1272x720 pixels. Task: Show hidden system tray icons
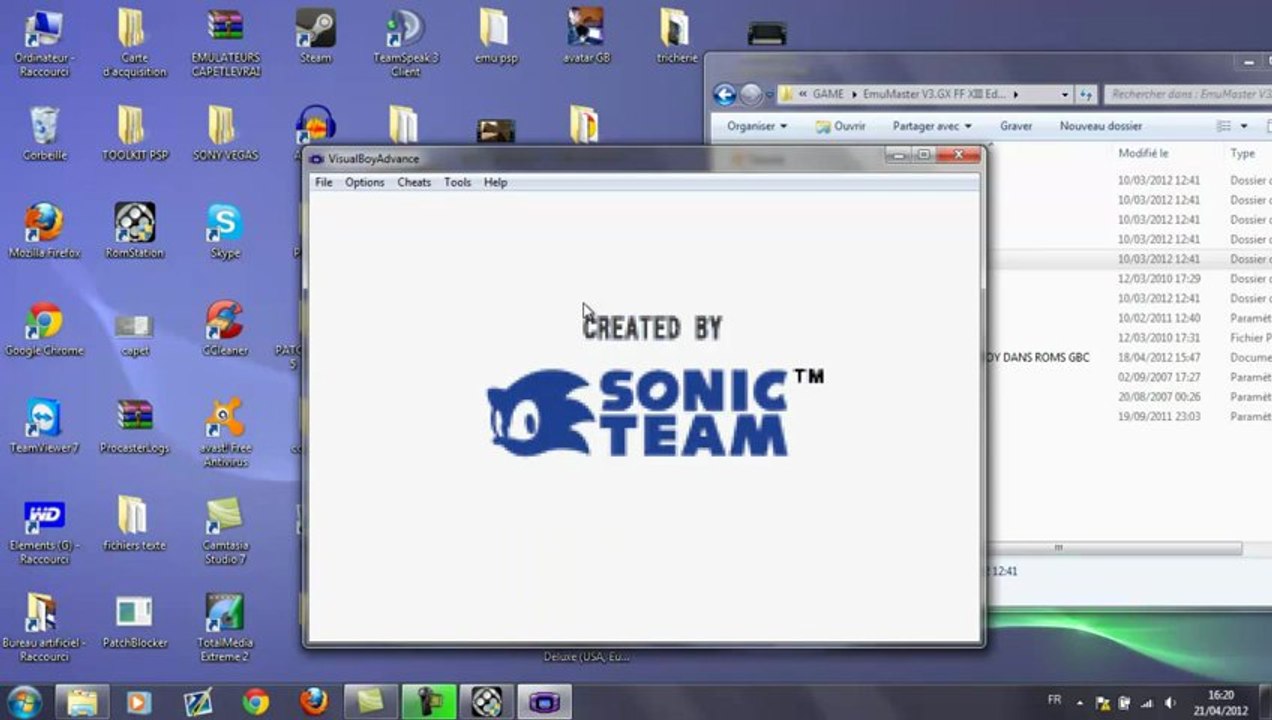pyautogui.click(x=1081, y=702)
